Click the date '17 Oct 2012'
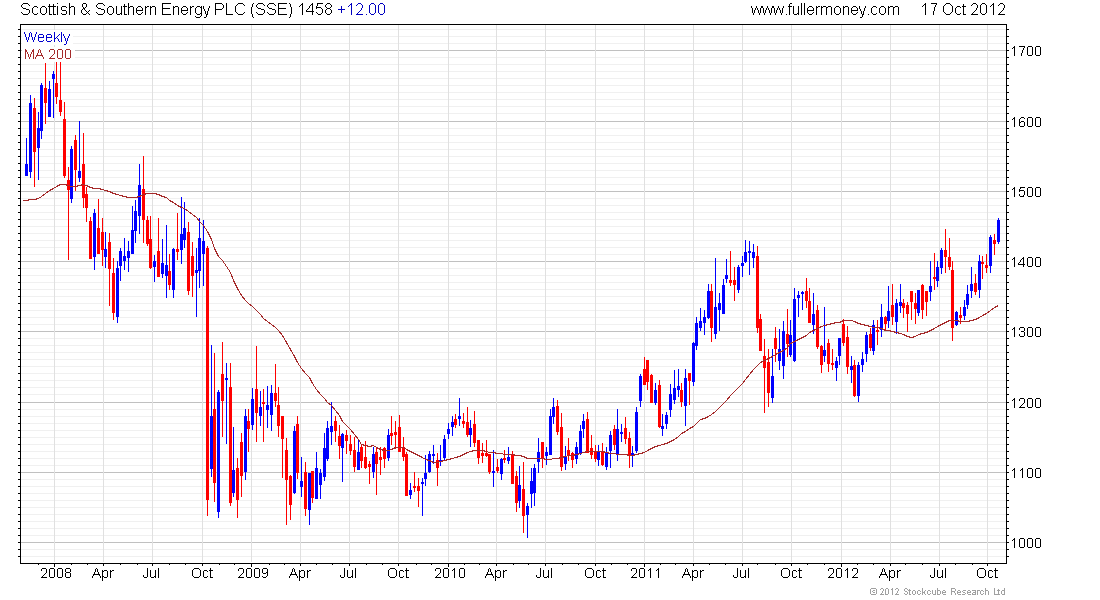The image size is (1100, 600). 963,10
